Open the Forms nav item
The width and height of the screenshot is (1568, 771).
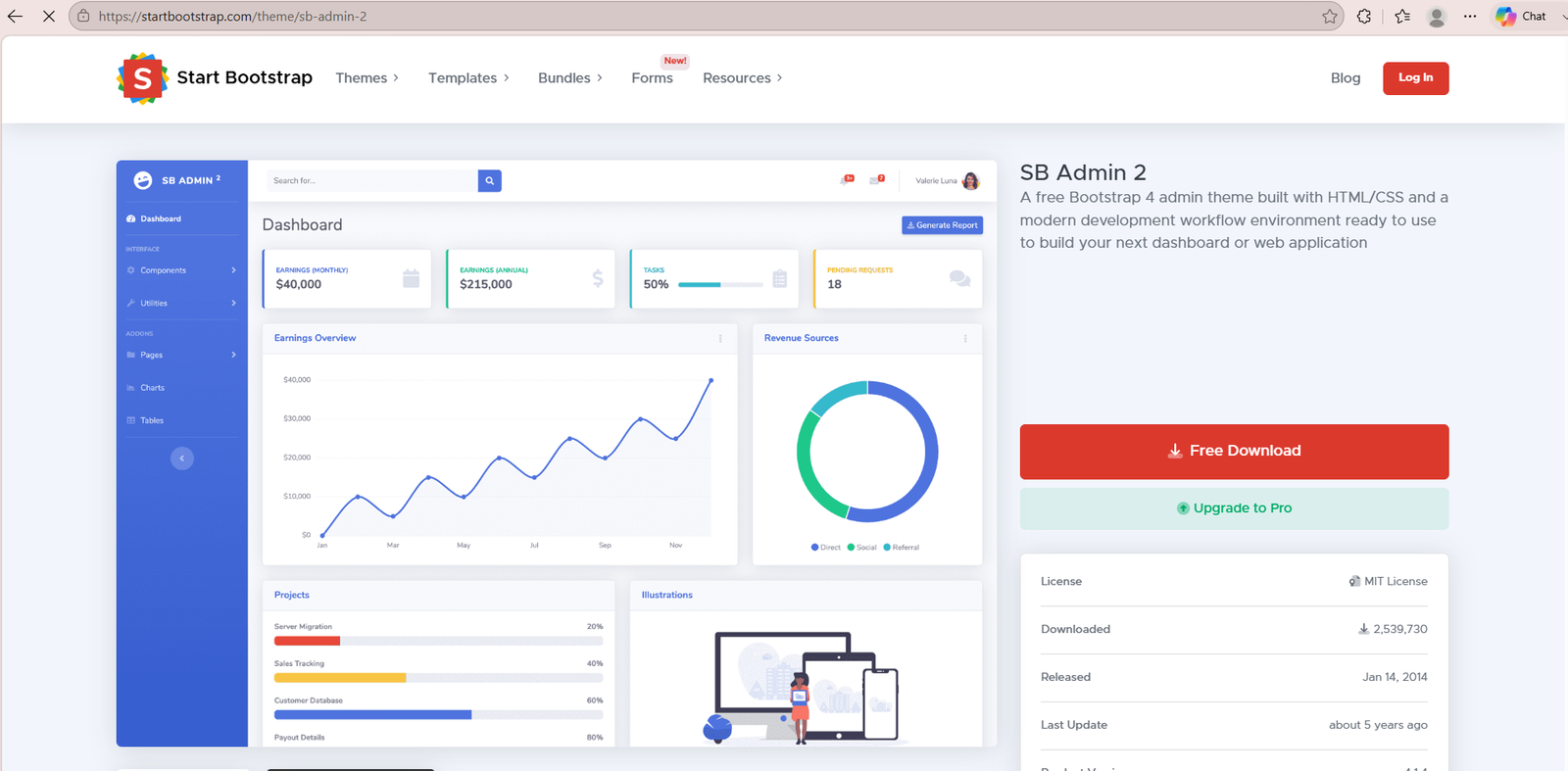(x=653, y=78)
